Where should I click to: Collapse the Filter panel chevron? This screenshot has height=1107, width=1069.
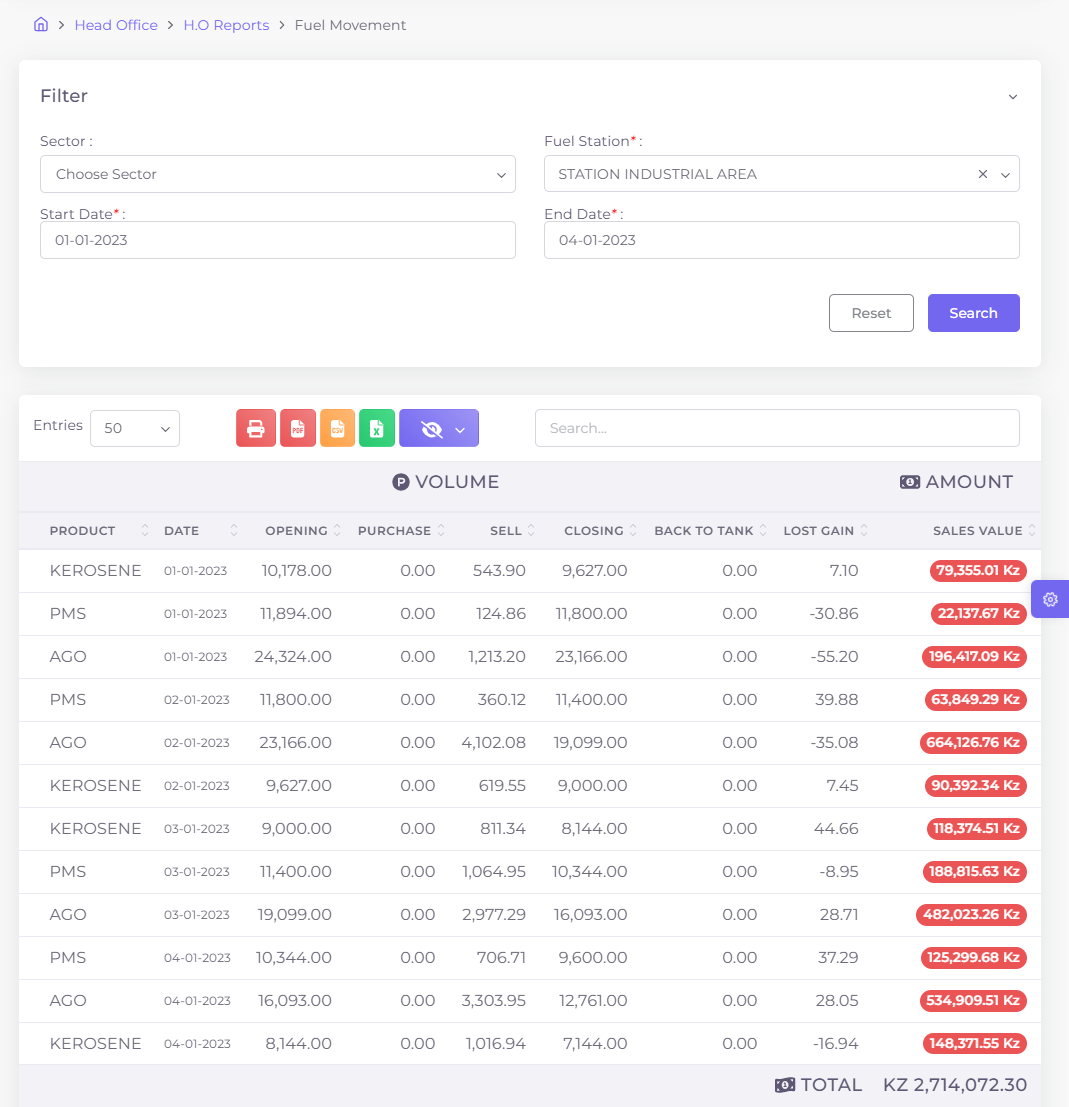click(x=1013, y=97)
